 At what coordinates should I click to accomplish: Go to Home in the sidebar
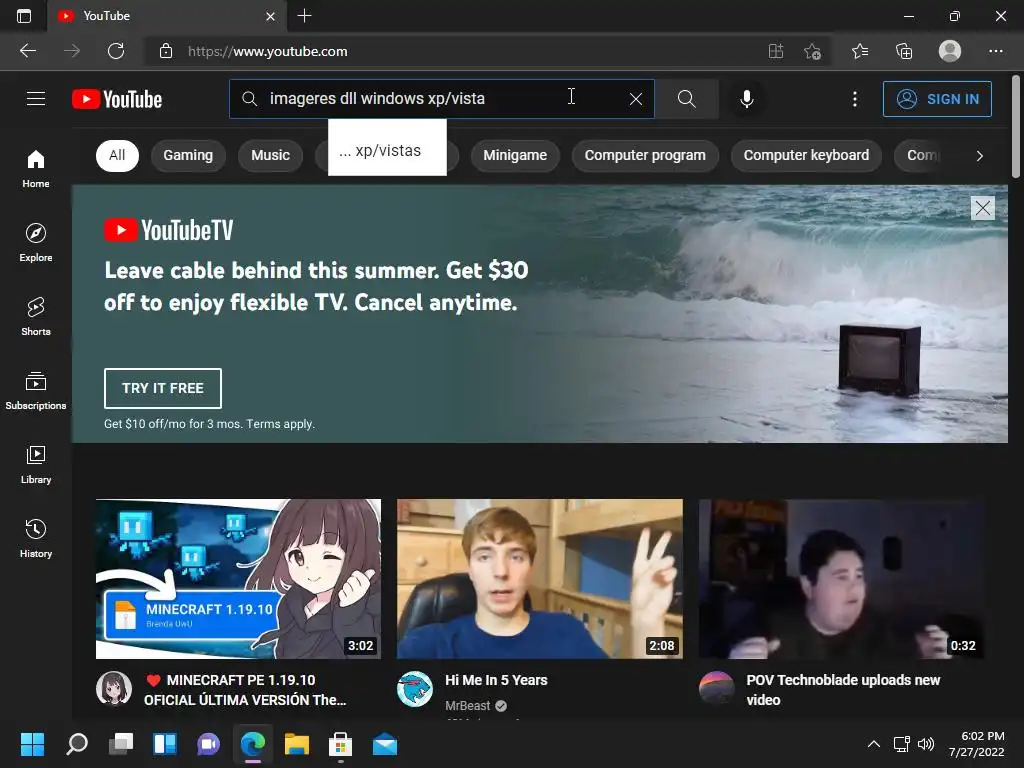[x=36, y=168]
